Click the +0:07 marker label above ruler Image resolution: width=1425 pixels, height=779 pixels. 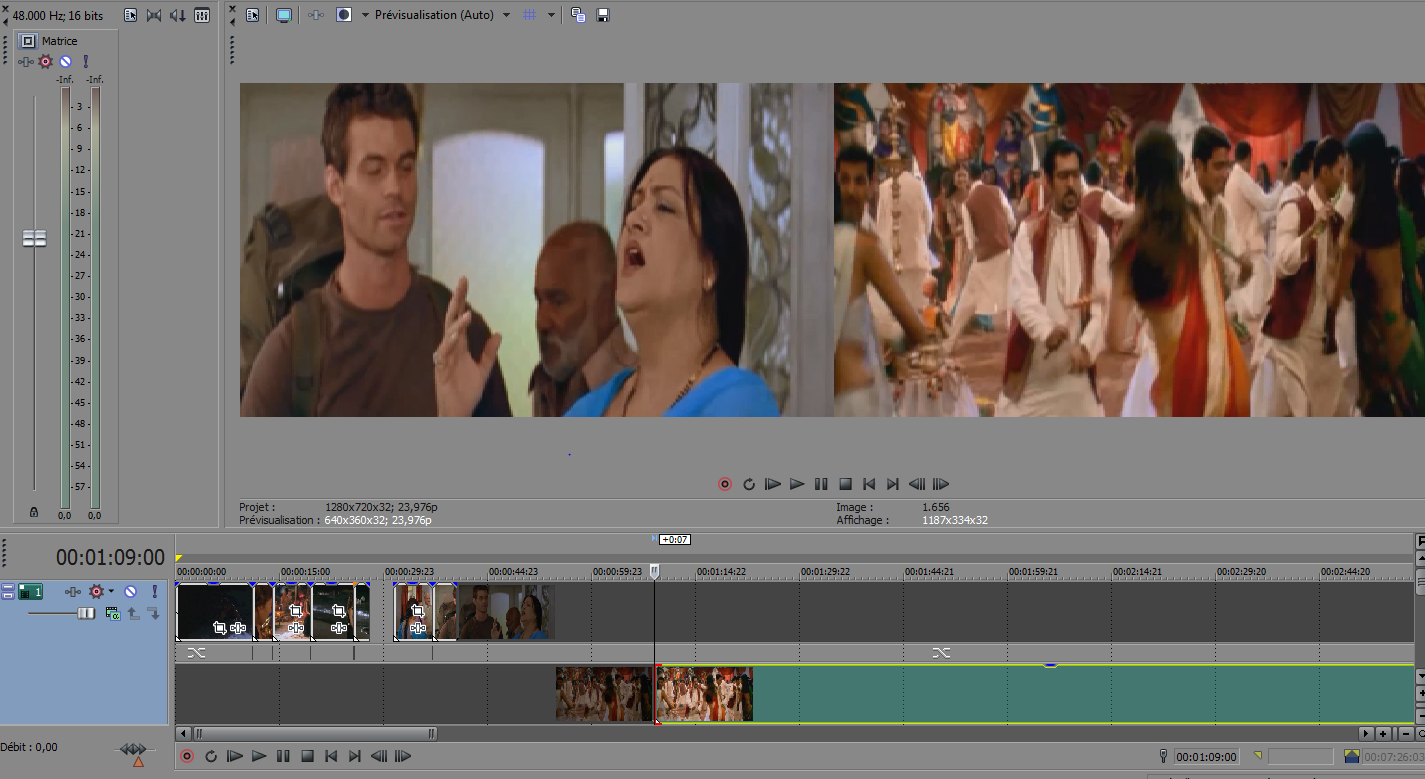pyautogui.click(x=675, y=539)
